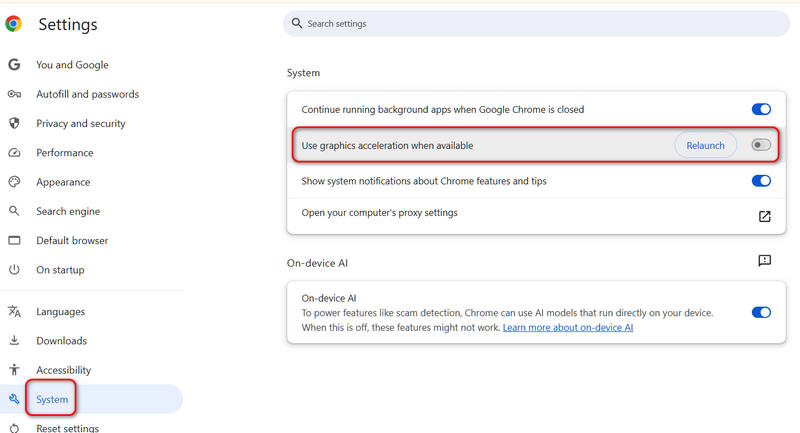Open proxy settings external-link icon
The height and width of the screenshot is (433, 800).
764,216
